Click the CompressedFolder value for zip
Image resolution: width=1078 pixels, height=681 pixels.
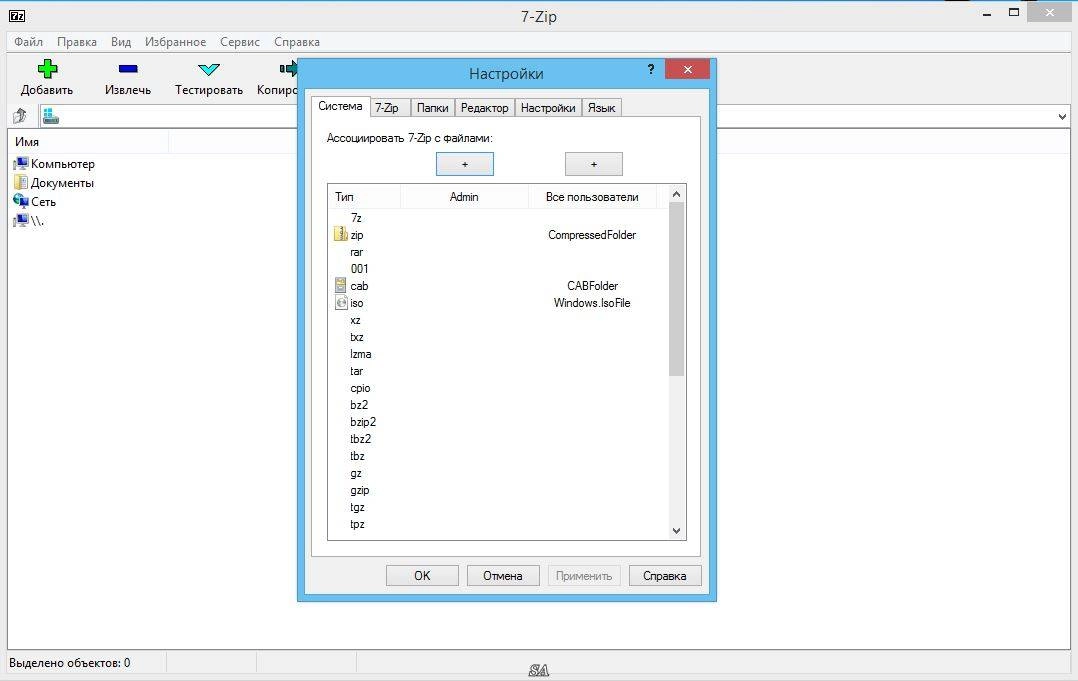coord(592,234)
